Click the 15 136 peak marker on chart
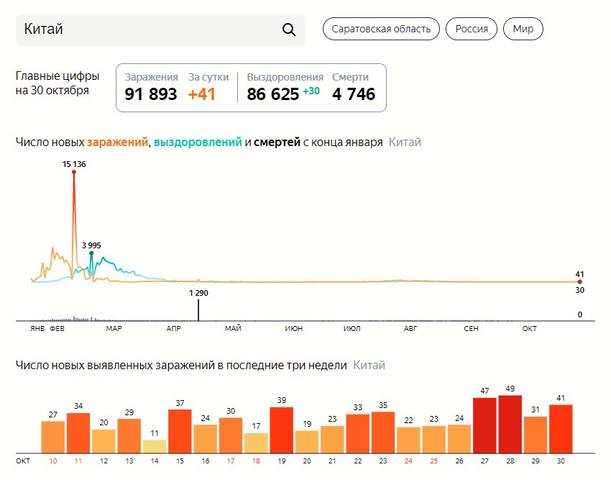Image resolution: width=611 pixels, height=480 pixels. tap(74, 172)
